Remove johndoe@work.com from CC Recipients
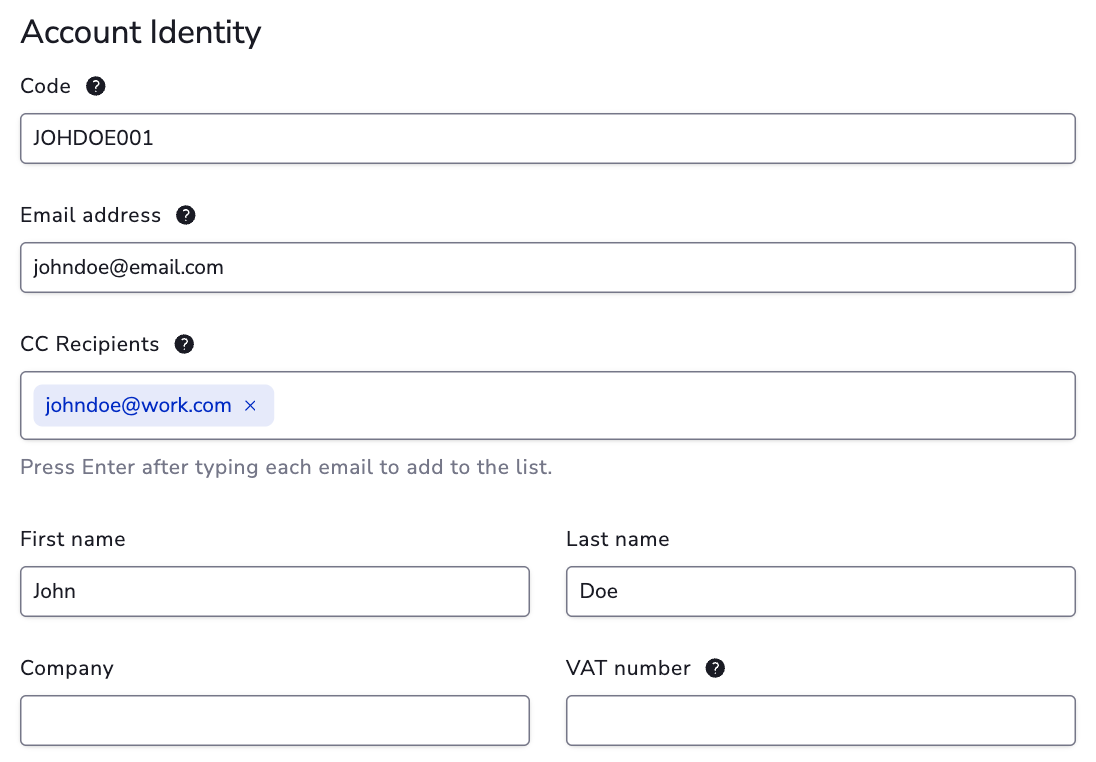The image size is (1096, 762). [250, 405]
